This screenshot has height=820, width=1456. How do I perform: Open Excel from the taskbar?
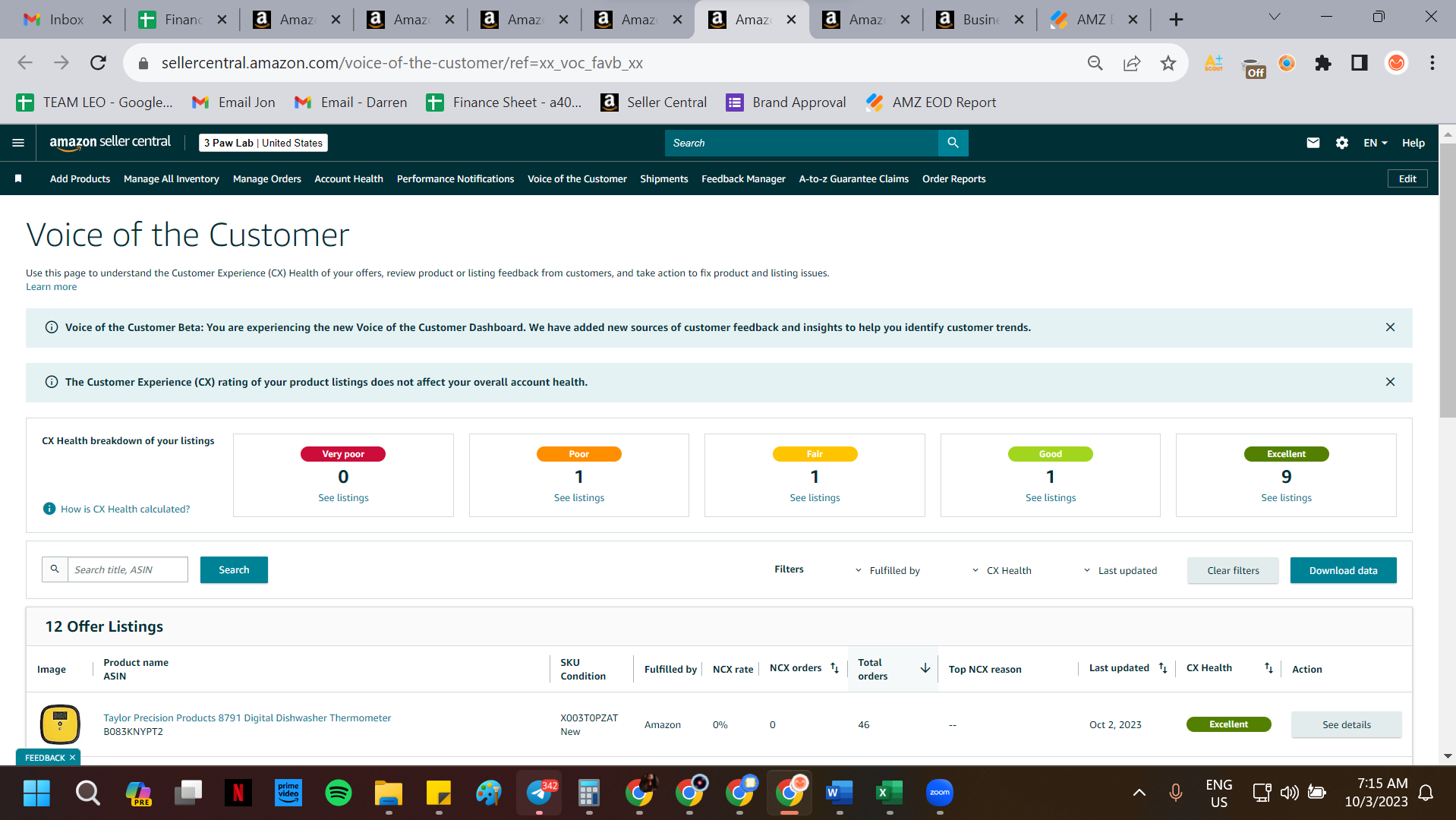point(889,793)
